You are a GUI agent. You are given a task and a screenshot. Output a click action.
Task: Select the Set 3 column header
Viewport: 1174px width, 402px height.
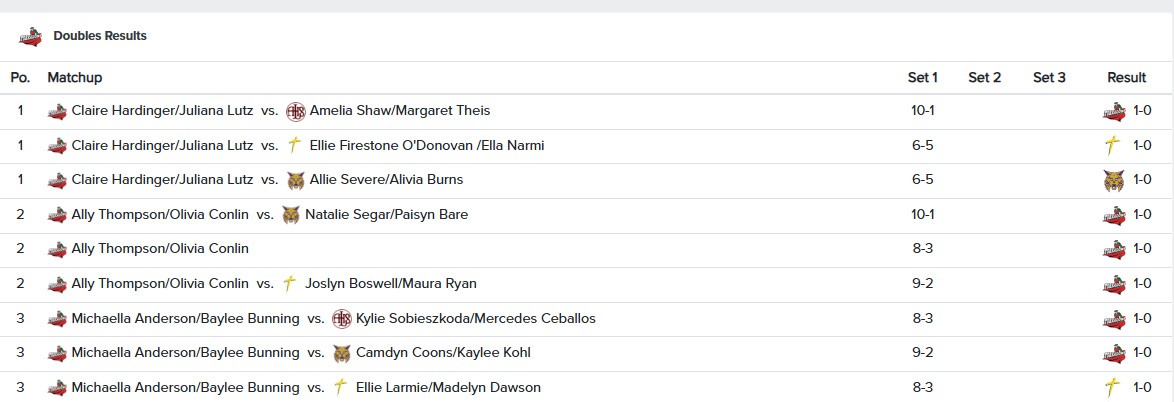pos(1049,78)
